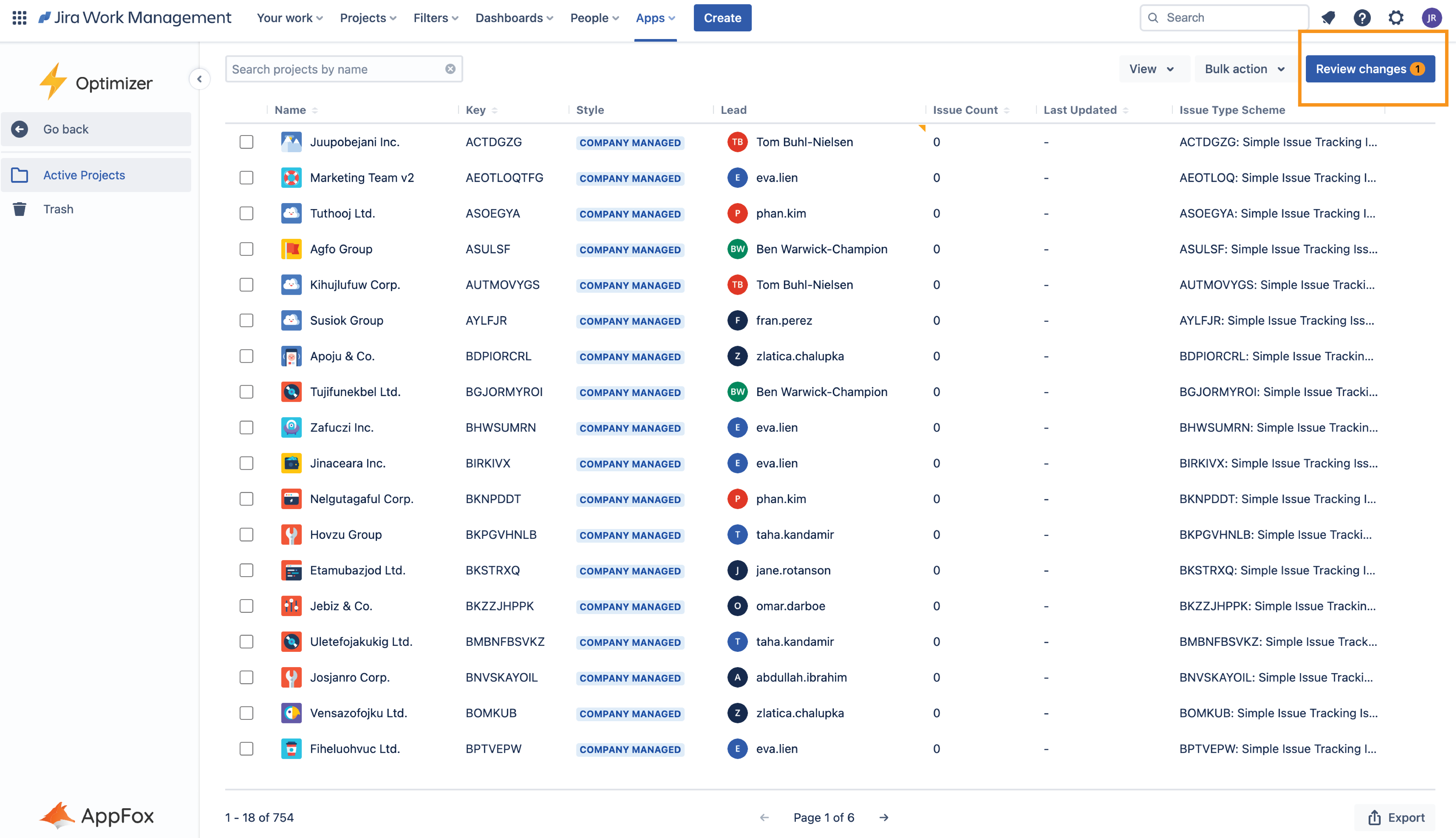This screenshot has height=838, width=1456.
Task: Check the Juupobejani Inc. row checkbox
Action: (246, 142)
